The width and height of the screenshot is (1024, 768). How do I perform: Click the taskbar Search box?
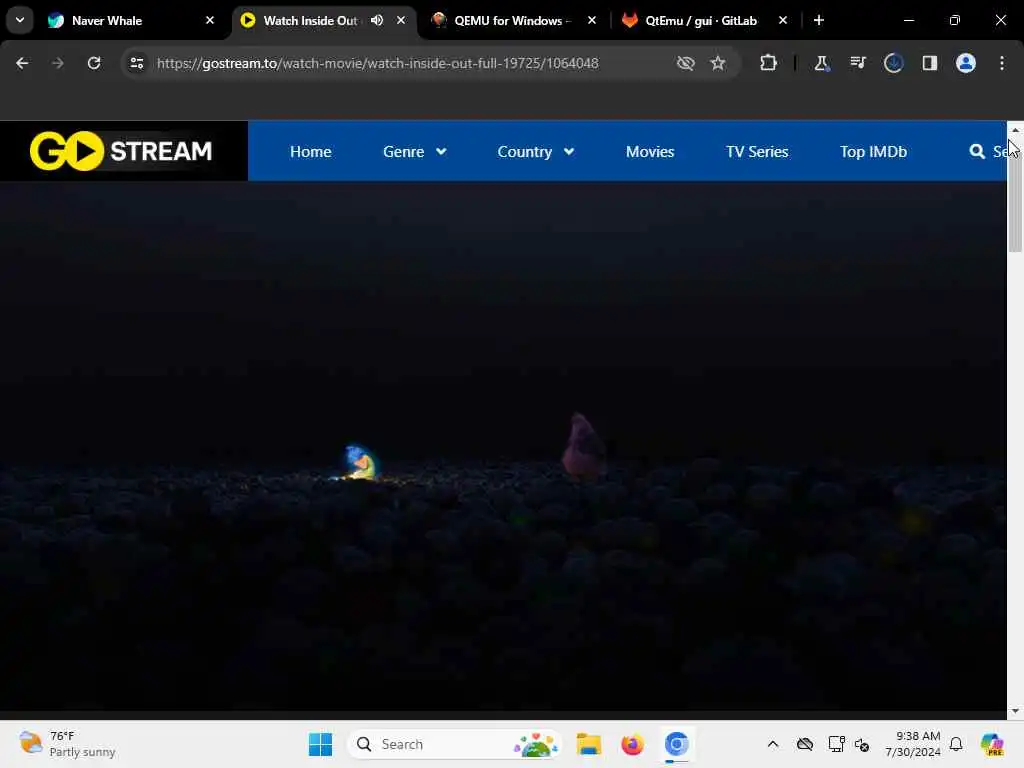coord(455,744)
